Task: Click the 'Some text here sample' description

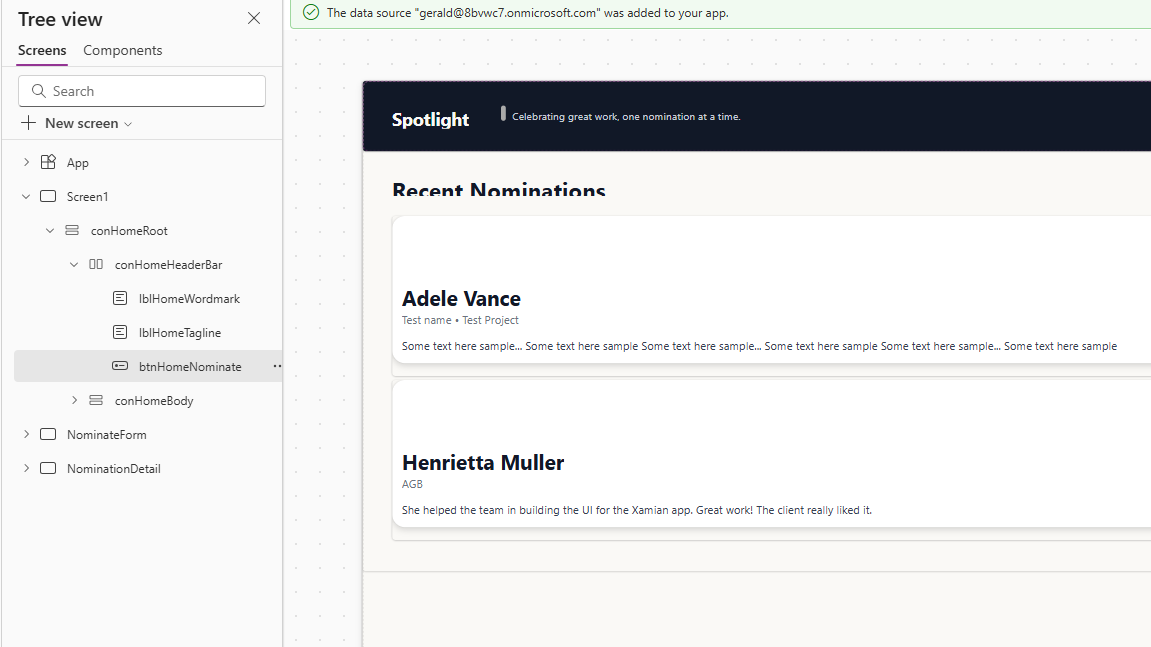Action: [x=759, y=346]
